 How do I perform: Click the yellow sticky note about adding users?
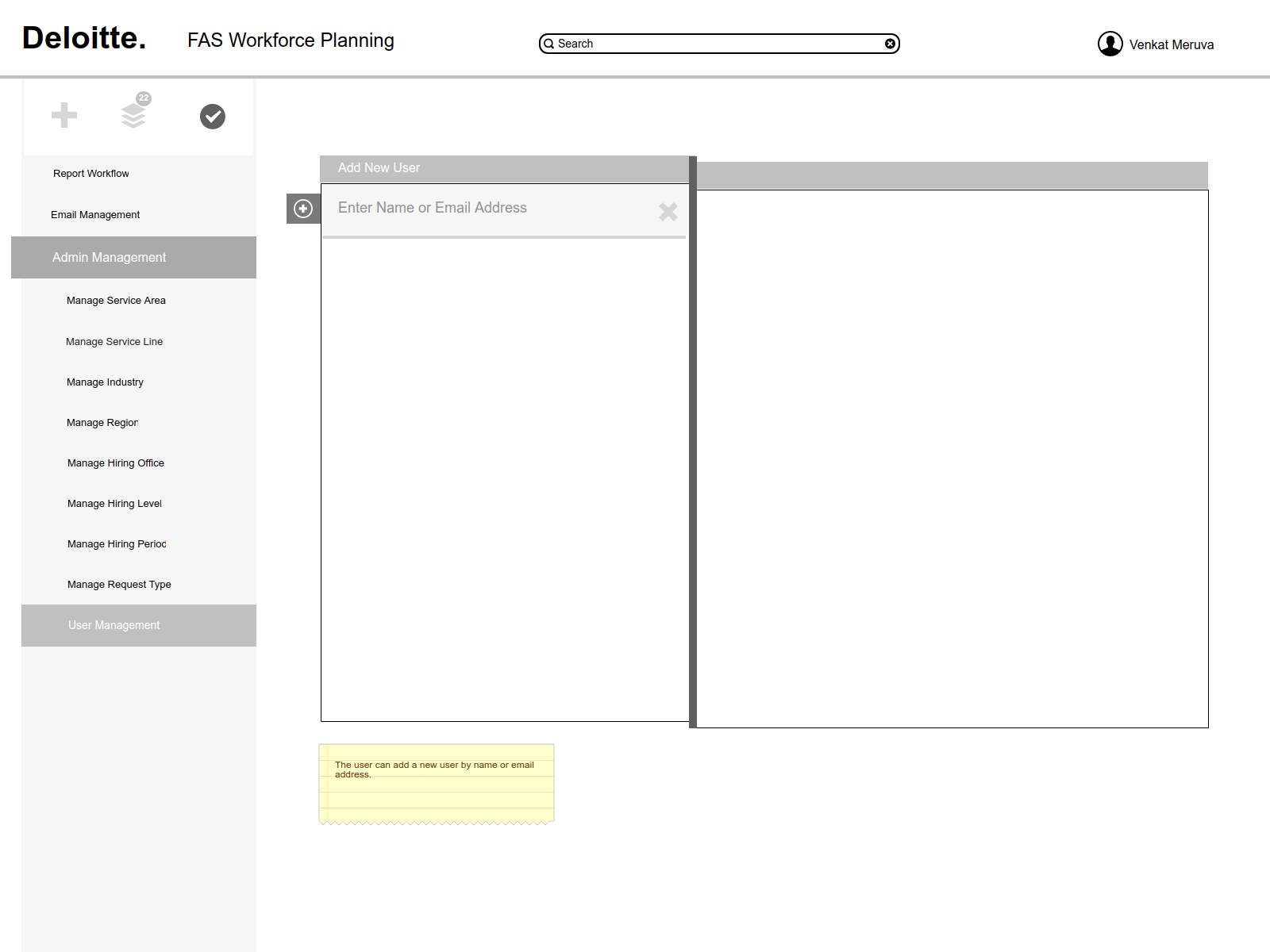tap(437, 784)
